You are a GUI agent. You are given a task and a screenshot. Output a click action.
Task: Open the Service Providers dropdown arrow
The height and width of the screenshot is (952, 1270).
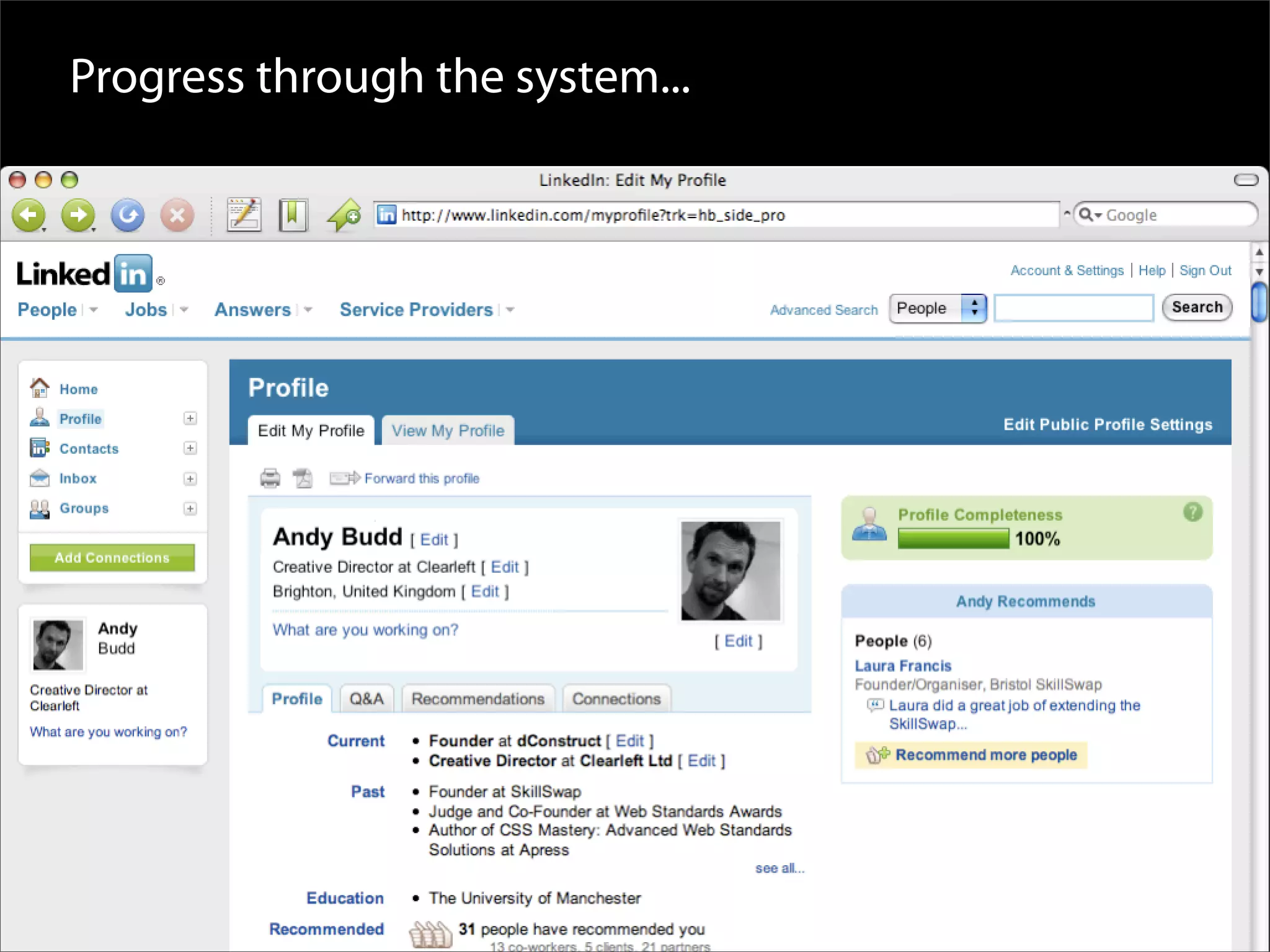tap(510, 309)
